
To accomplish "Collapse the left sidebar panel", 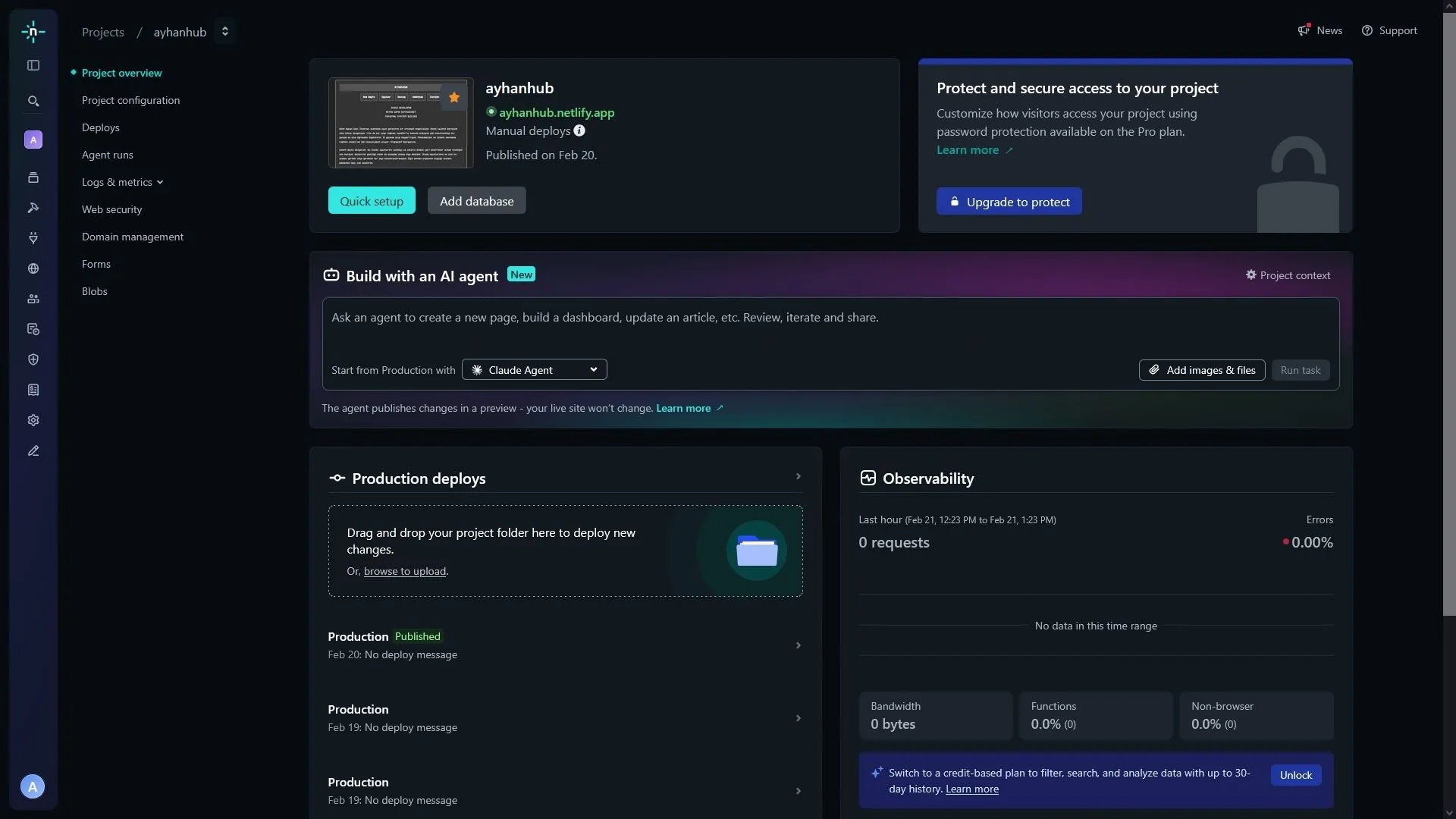I will click(33, 65).
